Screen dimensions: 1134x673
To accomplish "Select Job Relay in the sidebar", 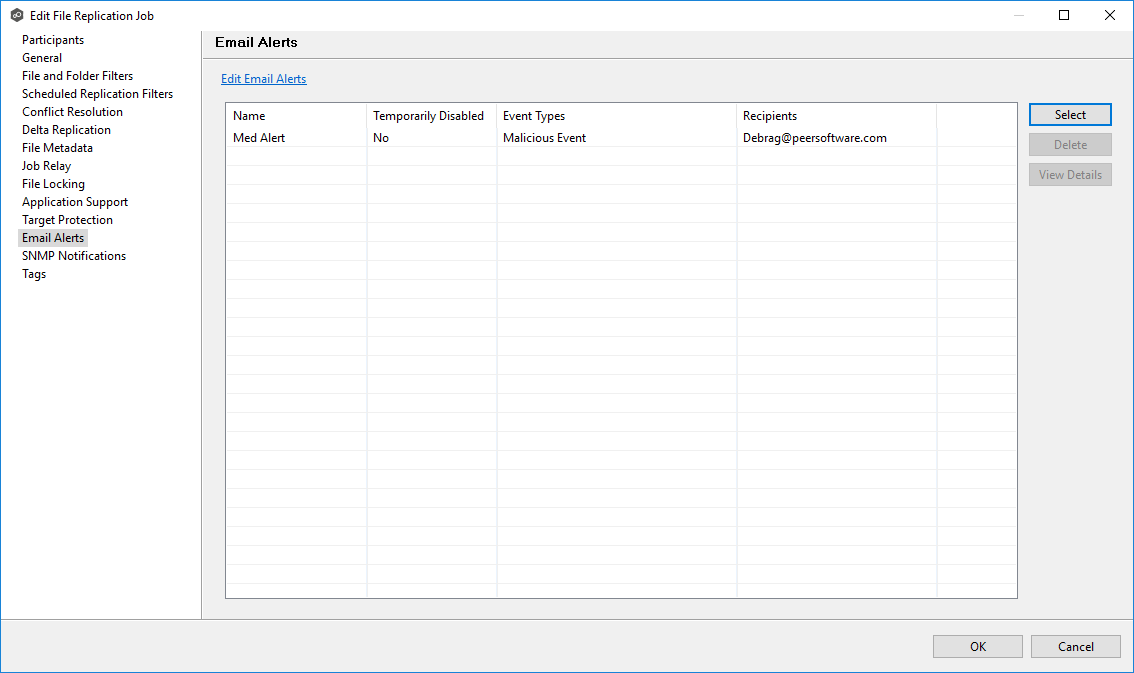I will (x=46, y=166).
